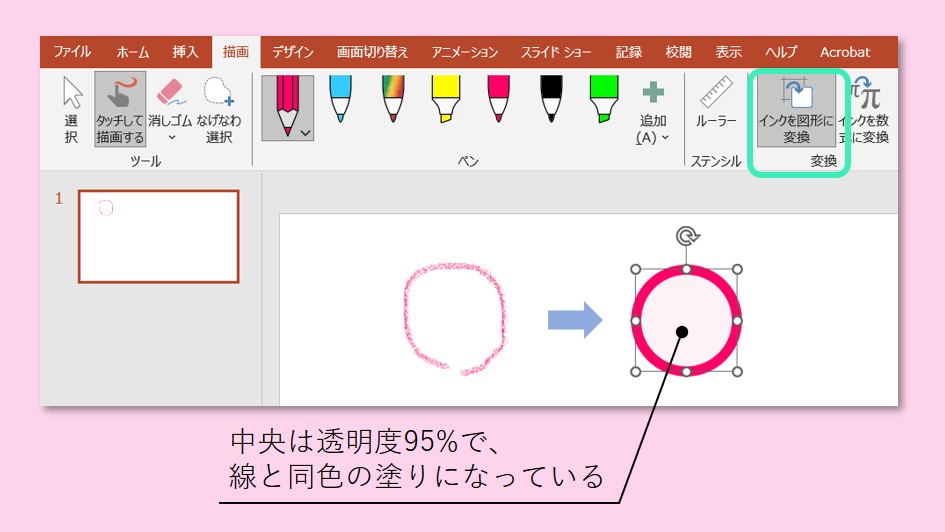The height and width of the screenshot is (532, 945).
Task: Open the Acrobat tab
Action: coord(845,52)
